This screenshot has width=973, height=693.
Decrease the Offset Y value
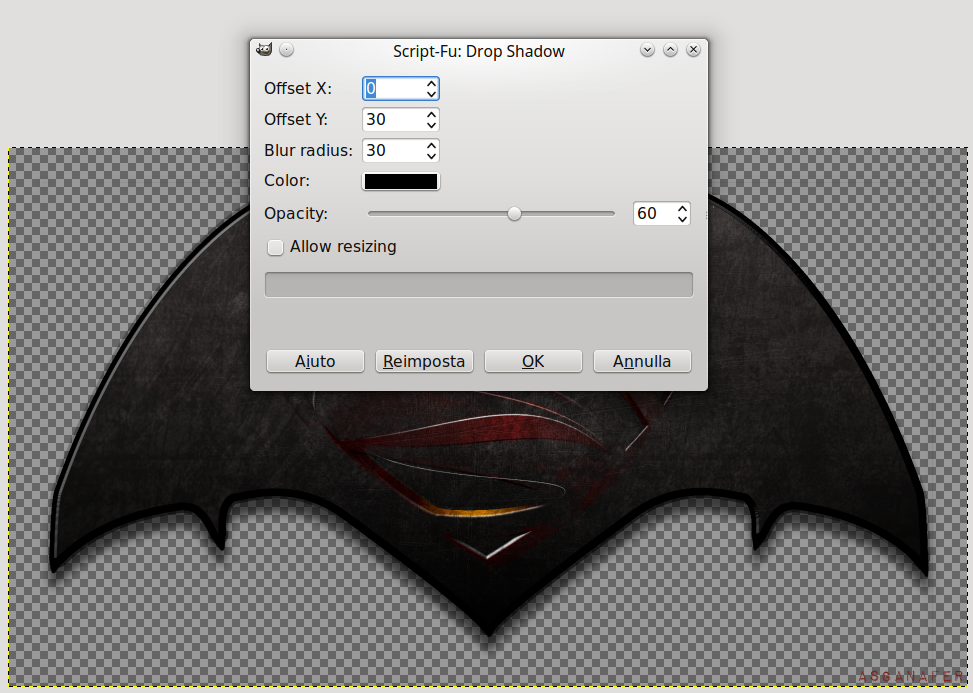[432, 125]
